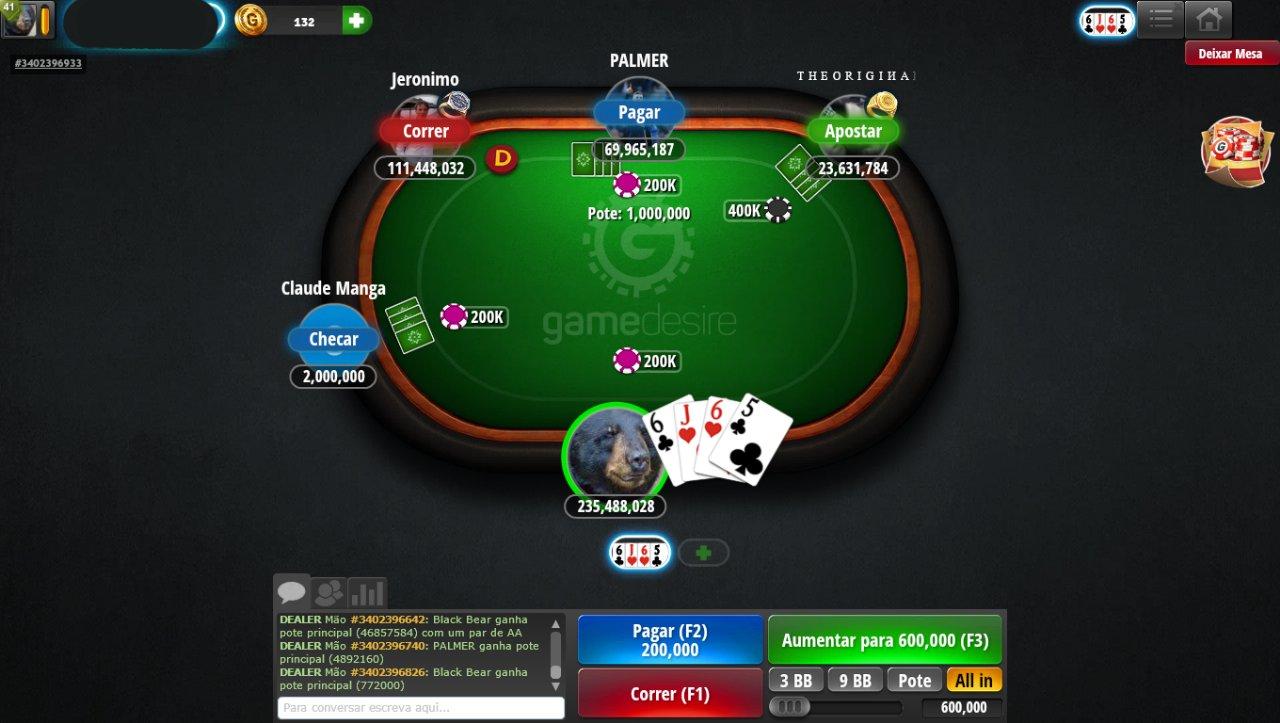1280x723 pixels.
Task: Add another table with the plus icon
Action: [x=704, y=552]
